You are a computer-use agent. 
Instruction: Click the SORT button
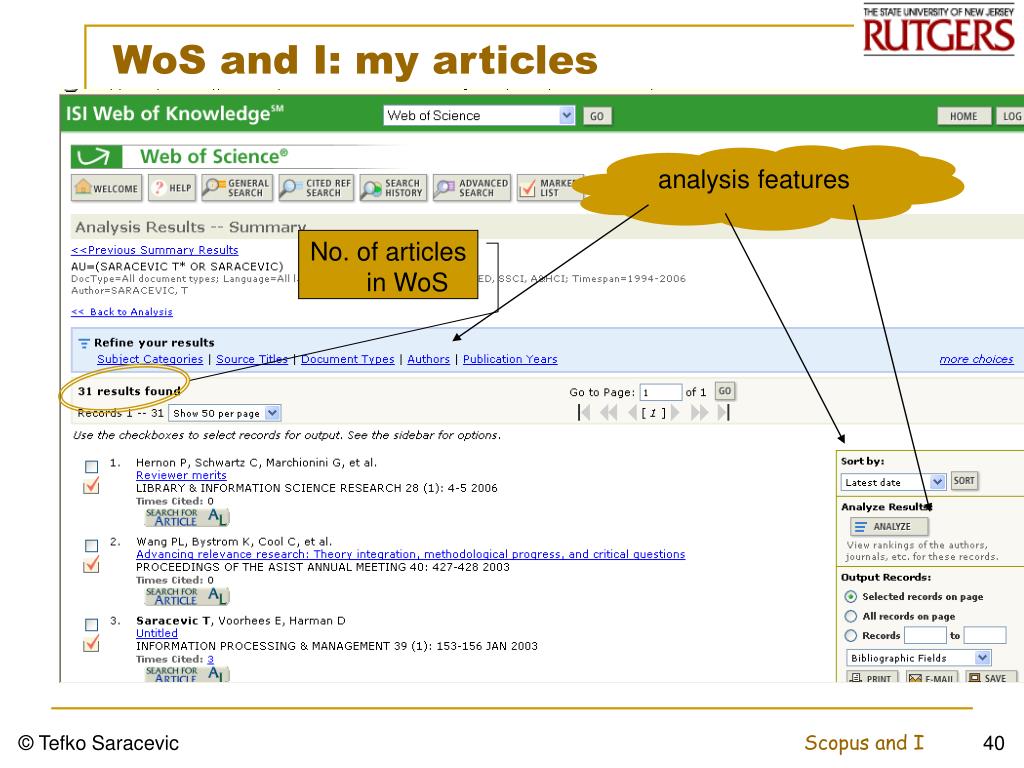[964, 481]
